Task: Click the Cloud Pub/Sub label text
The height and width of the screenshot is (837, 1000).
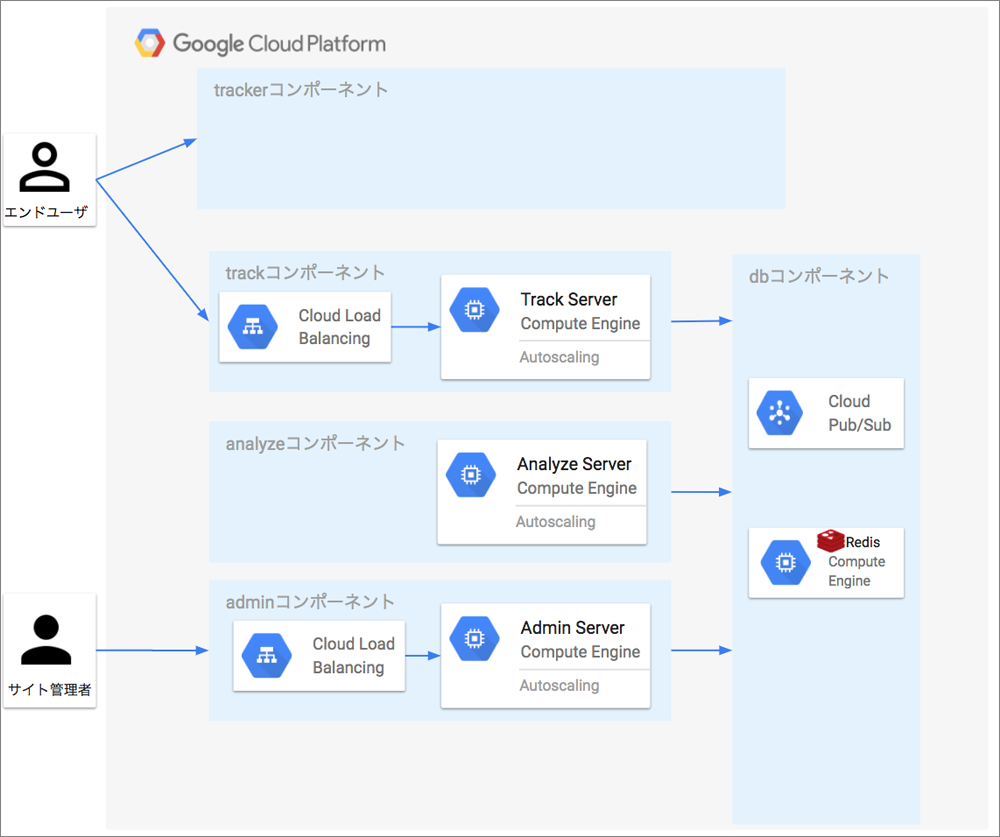Action: pos(859,413)
